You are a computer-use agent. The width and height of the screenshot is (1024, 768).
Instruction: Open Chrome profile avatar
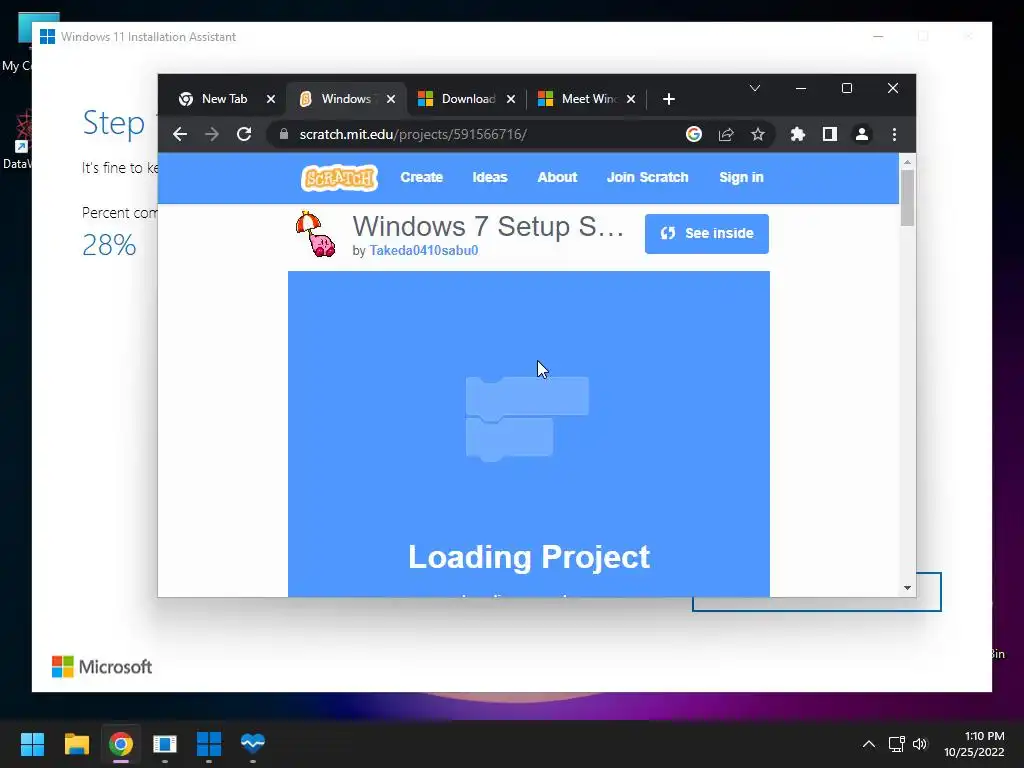[x=862, y=135]
